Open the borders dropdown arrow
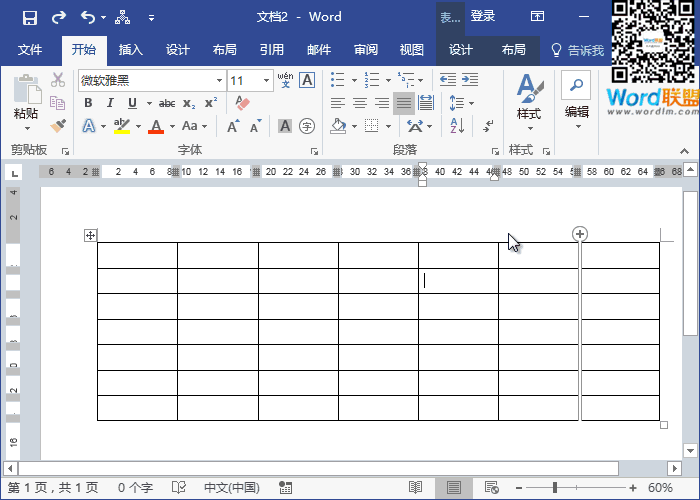The image size is (700, 500). coord(388,126)
